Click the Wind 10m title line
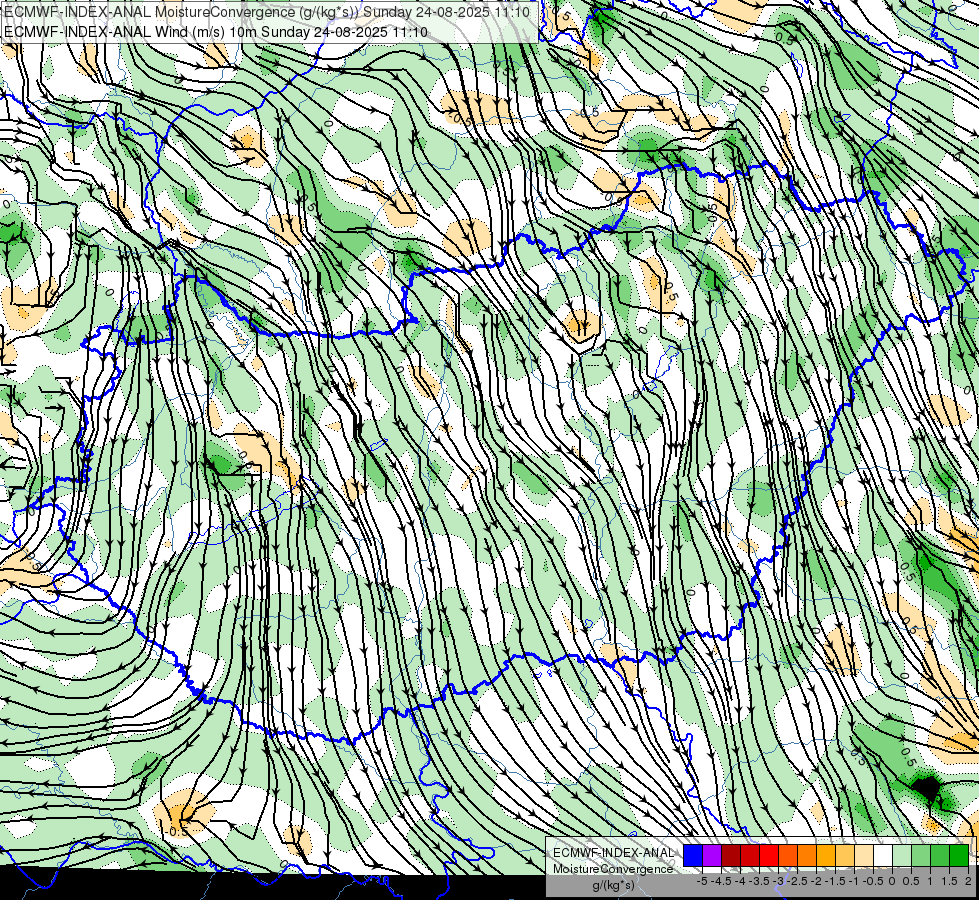979x900 pixels. (216, 31)
